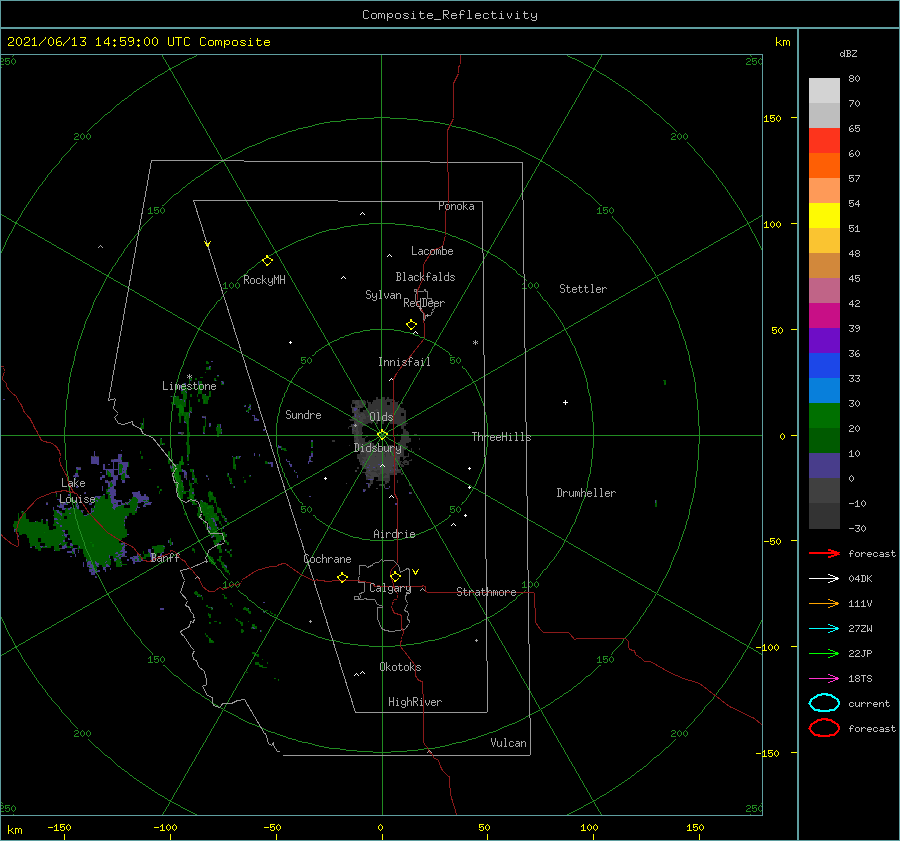Click the white asterisk east of Innisfail
Viewport: 900px width, 841px height.
coord(475,343)
